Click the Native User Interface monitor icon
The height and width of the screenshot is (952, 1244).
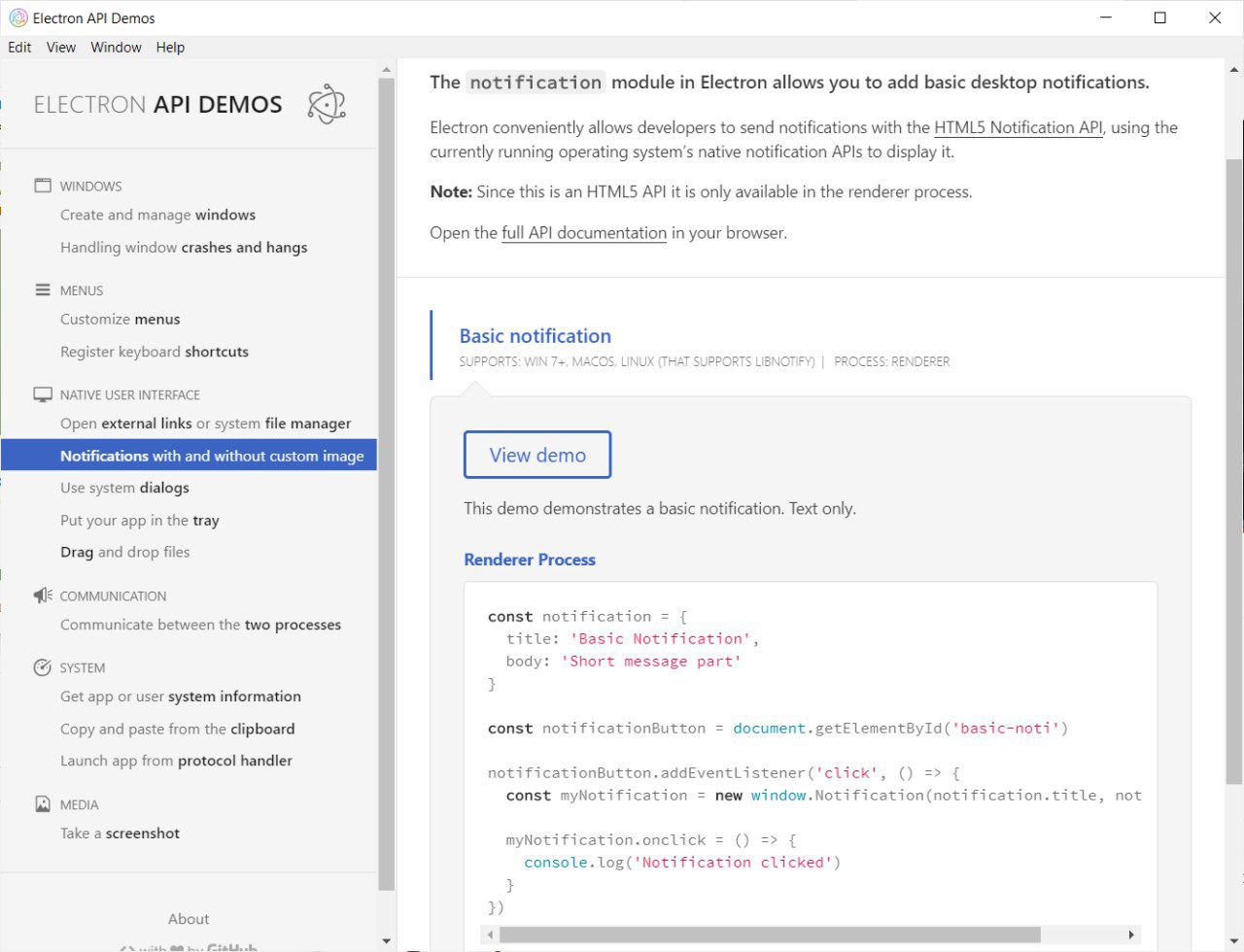click(x=43, y=394)
